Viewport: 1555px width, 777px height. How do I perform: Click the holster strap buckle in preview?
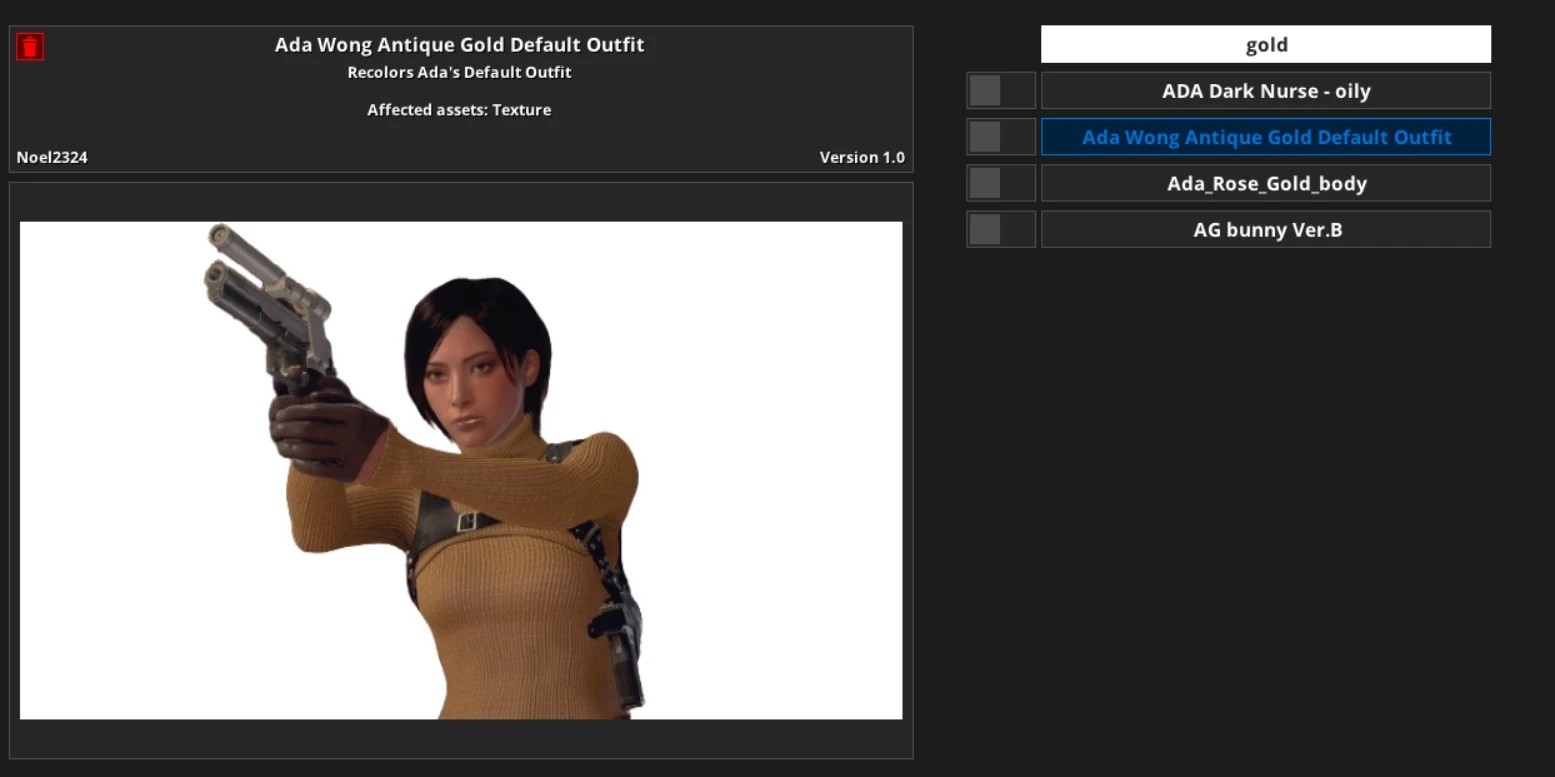pos(467,521)
